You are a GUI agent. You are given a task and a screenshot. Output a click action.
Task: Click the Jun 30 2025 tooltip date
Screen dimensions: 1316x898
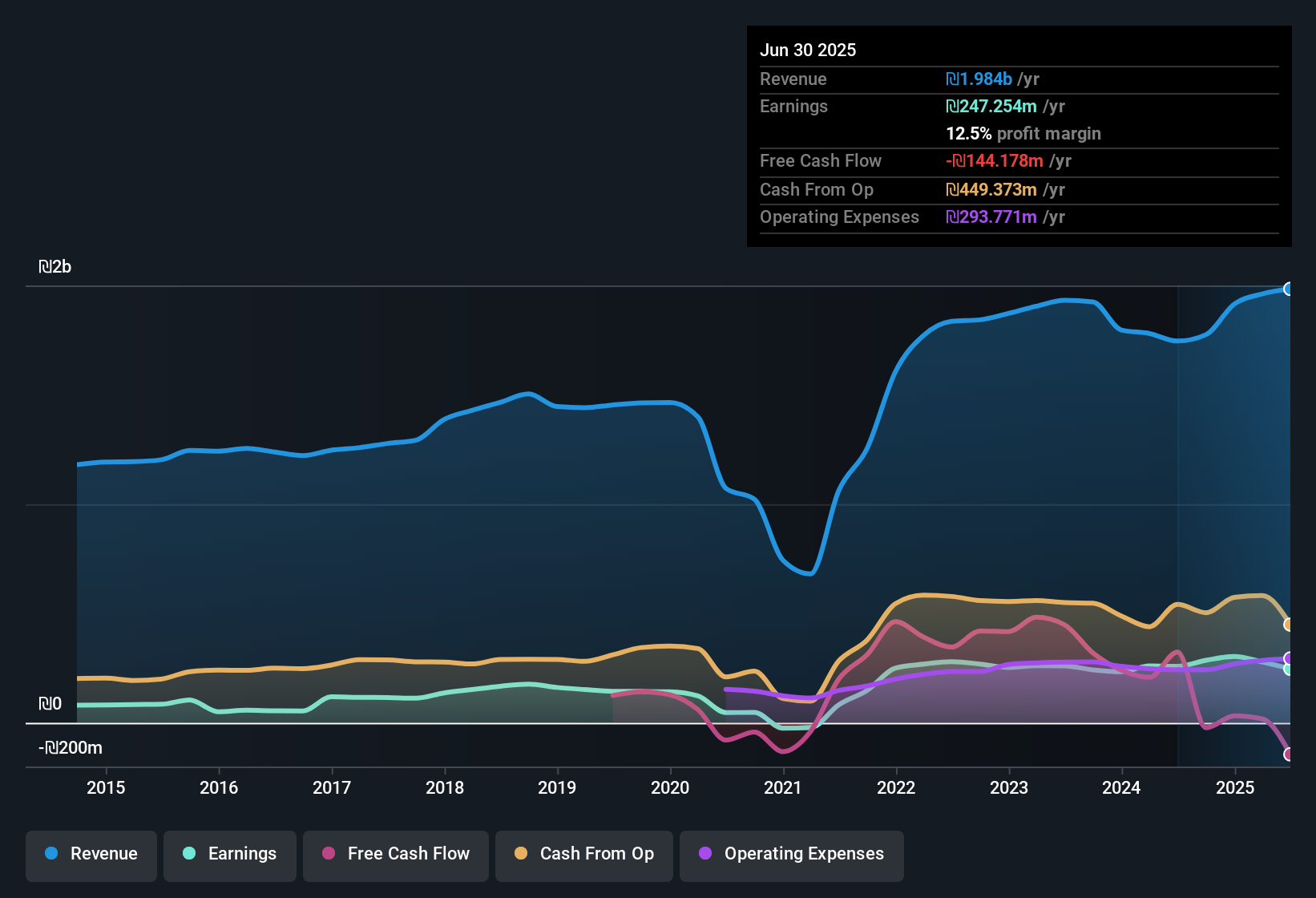click(808, 50)
